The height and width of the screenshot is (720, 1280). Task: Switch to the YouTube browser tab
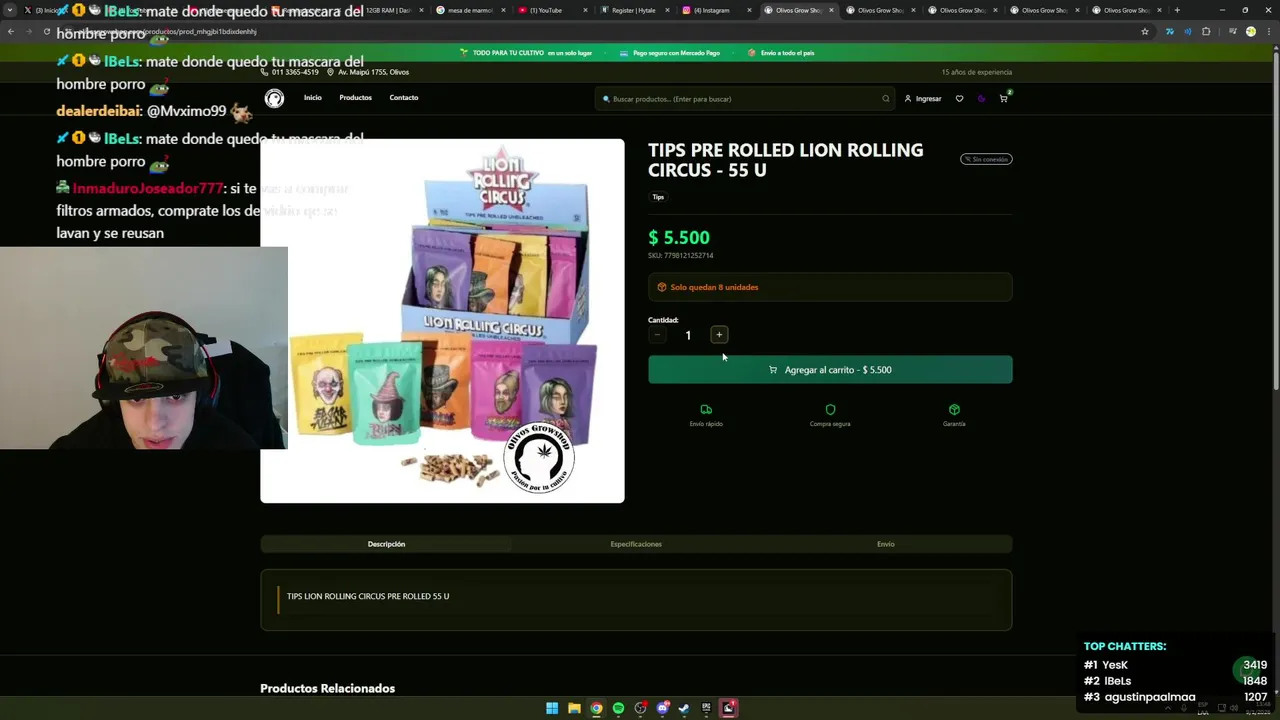tap(551, 10)
